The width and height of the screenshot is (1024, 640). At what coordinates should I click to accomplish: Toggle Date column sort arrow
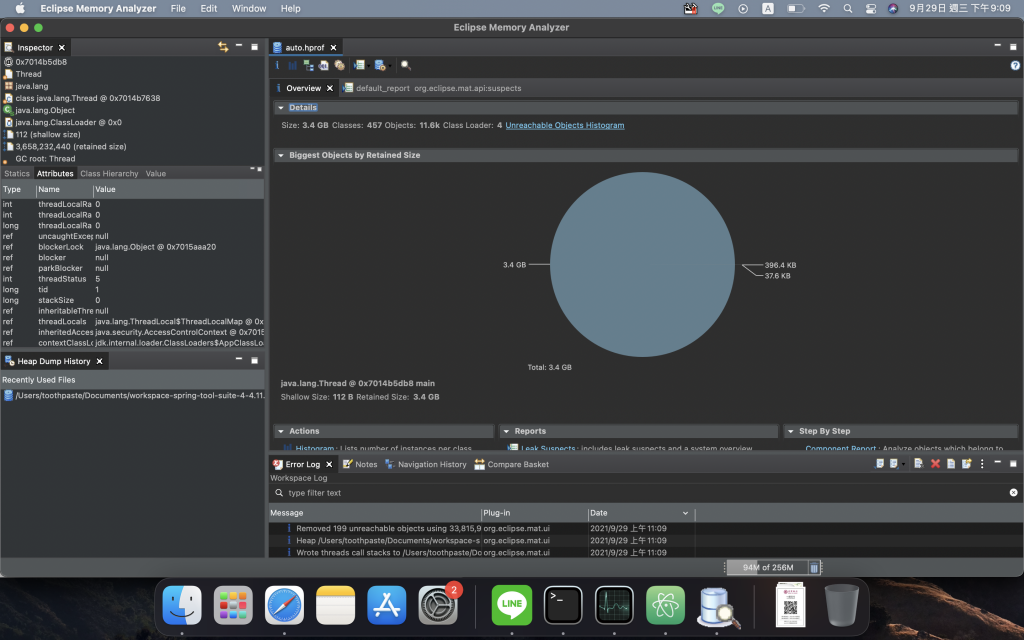[685, 513]
